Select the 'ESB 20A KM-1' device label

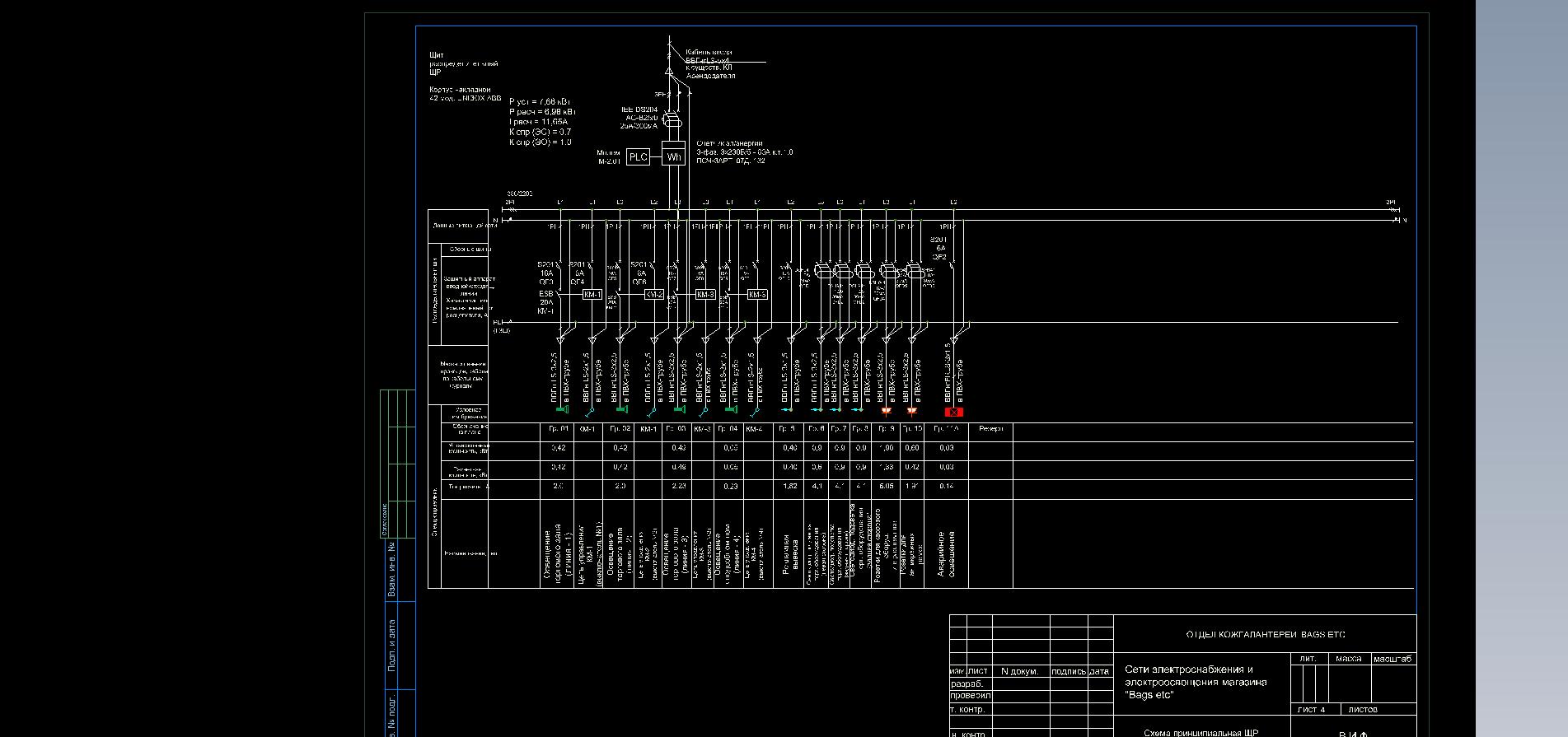[546, 302]
